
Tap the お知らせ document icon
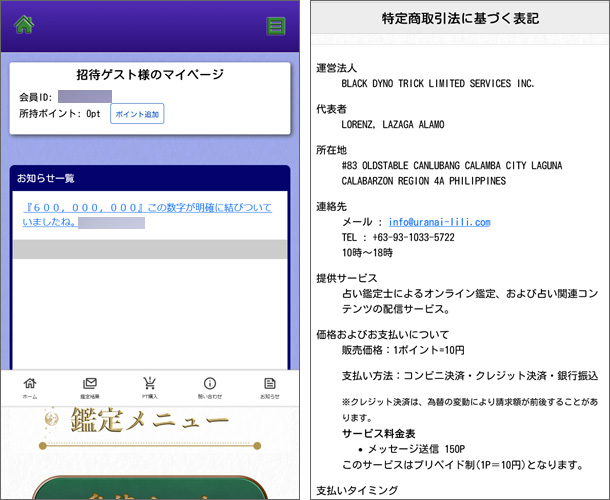click(270, 387)
